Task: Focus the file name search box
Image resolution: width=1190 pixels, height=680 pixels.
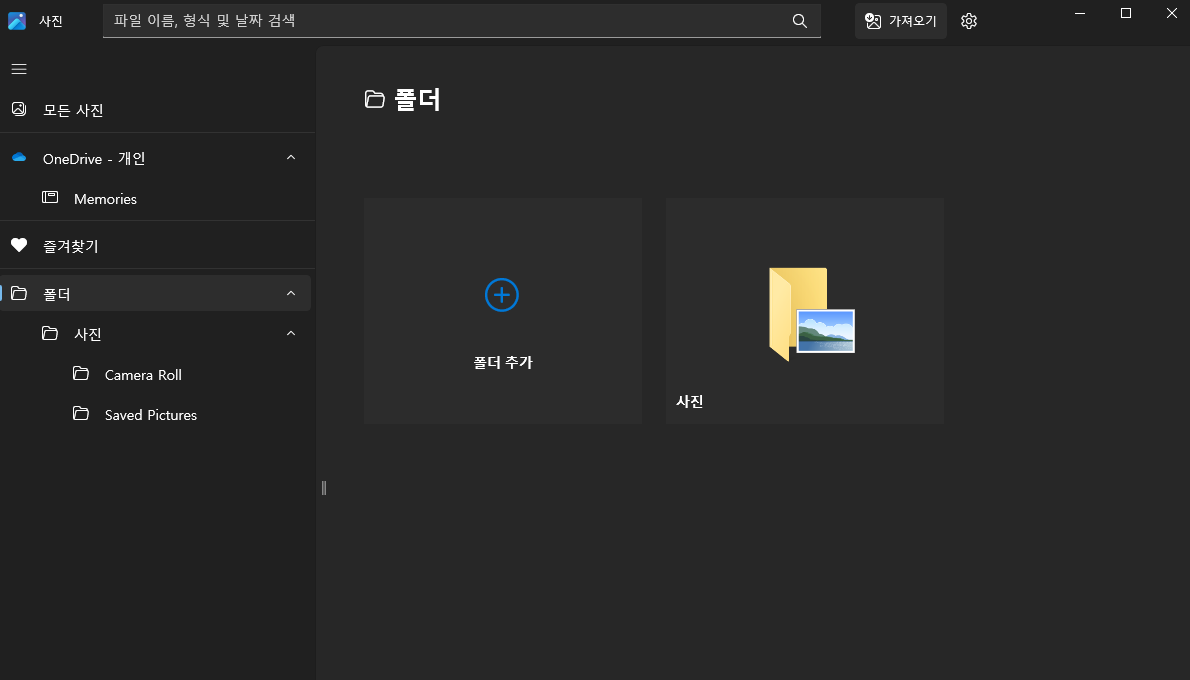Action: (x=461, y=20)
